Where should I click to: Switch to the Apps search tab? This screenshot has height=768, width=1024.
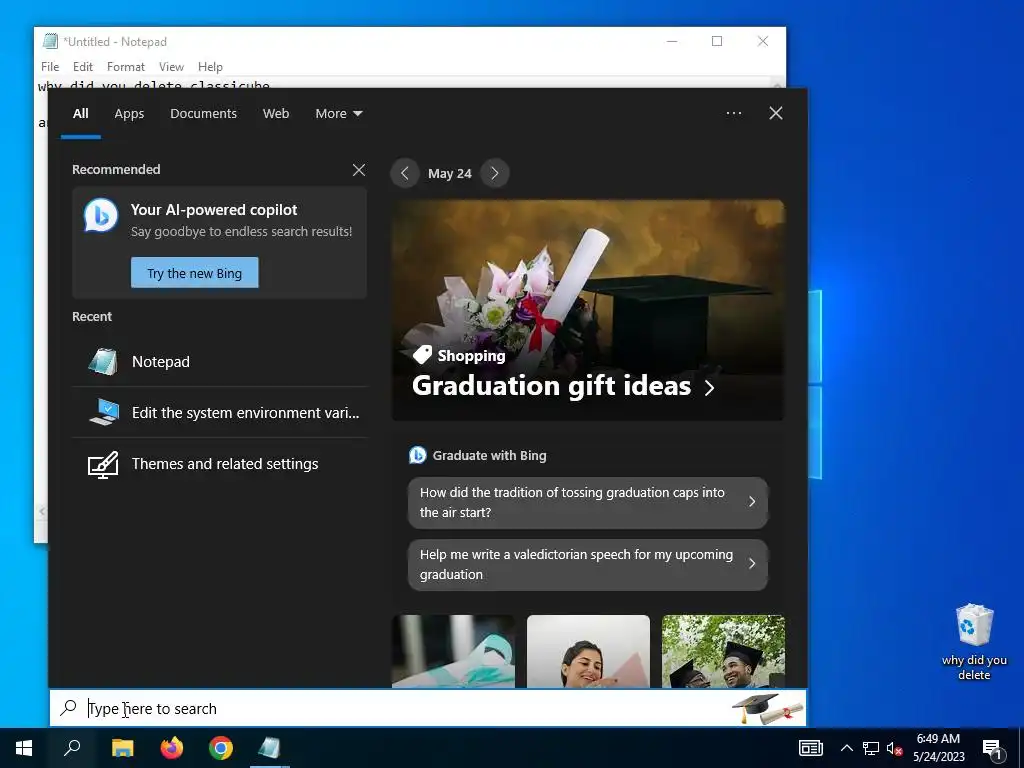tap(129, 114)
